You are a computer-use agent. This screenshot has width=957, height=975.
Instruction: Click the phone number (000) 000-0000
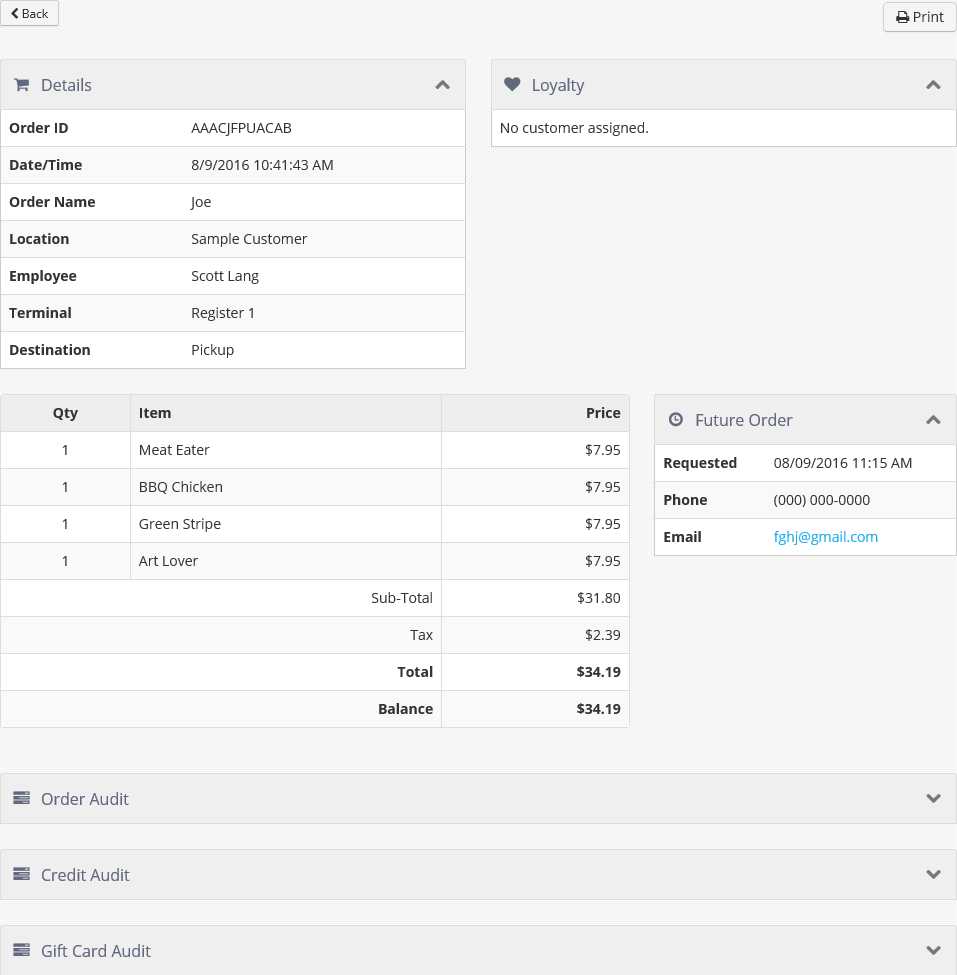(x=821, y=500)
